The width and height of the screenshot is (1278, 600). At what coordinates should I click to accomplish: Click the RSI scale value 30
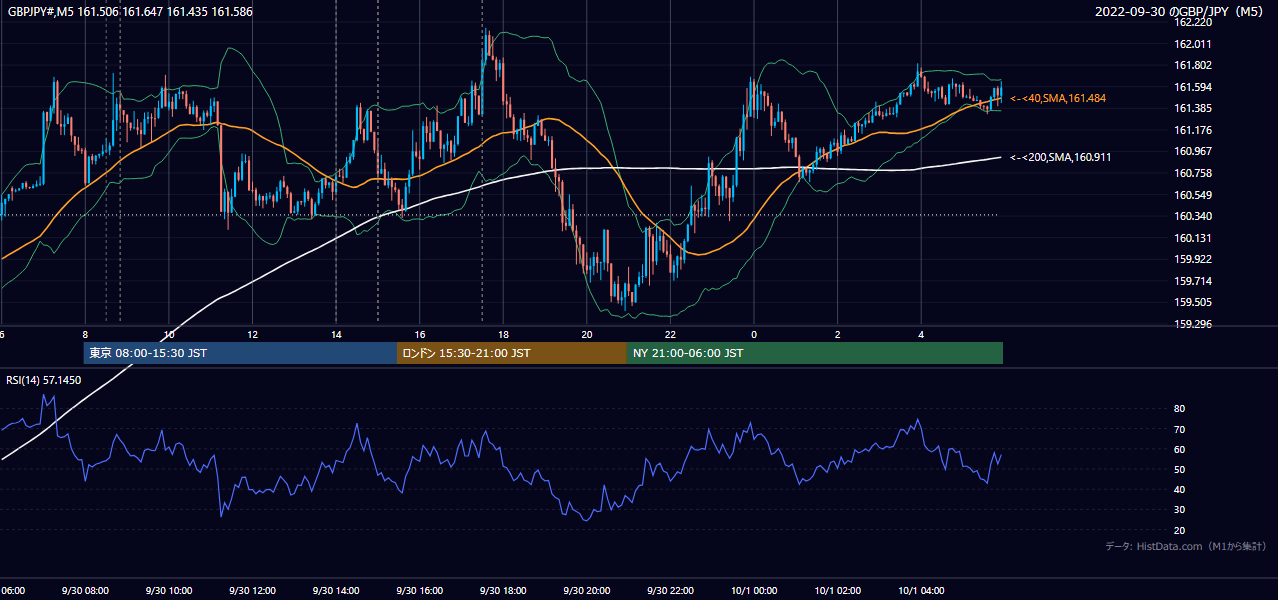coord(1179,510)
